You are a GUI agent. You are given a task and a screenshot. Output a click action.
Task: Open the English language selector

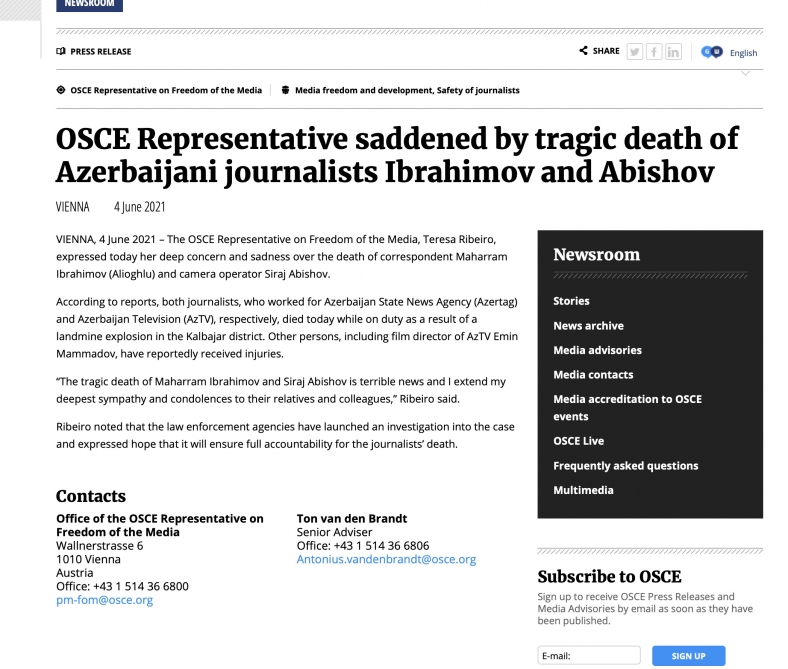pyautogui.click(x=743, y=53)
